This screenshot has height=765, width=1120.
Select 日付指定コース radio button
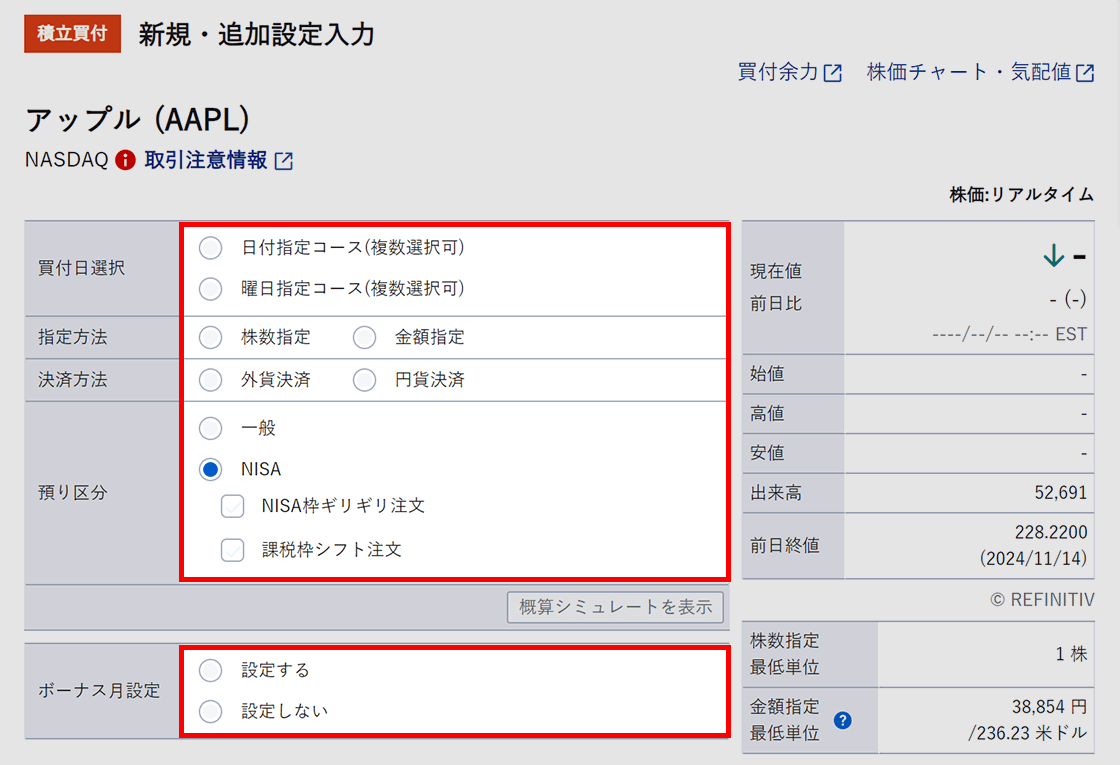tap(210, 248)
